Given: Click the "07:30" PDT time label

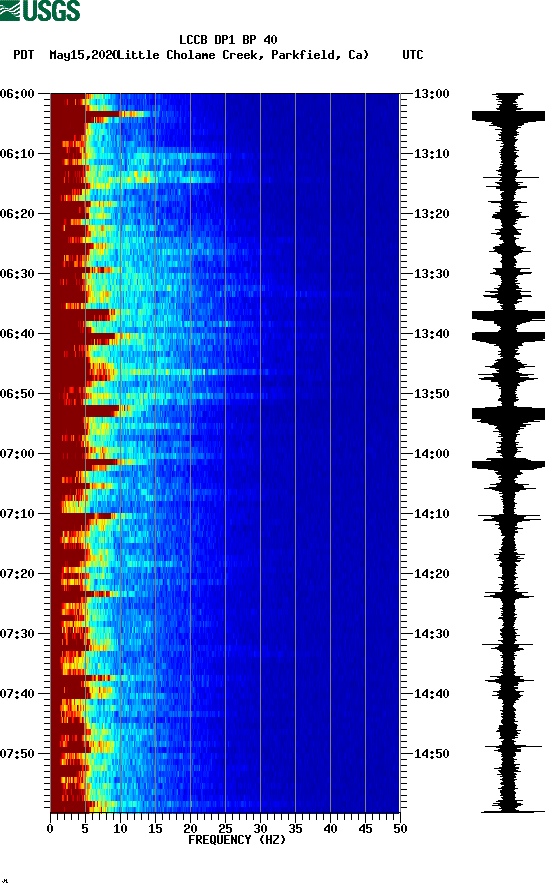Looking at the screenshot, I should tap(17, 634).
